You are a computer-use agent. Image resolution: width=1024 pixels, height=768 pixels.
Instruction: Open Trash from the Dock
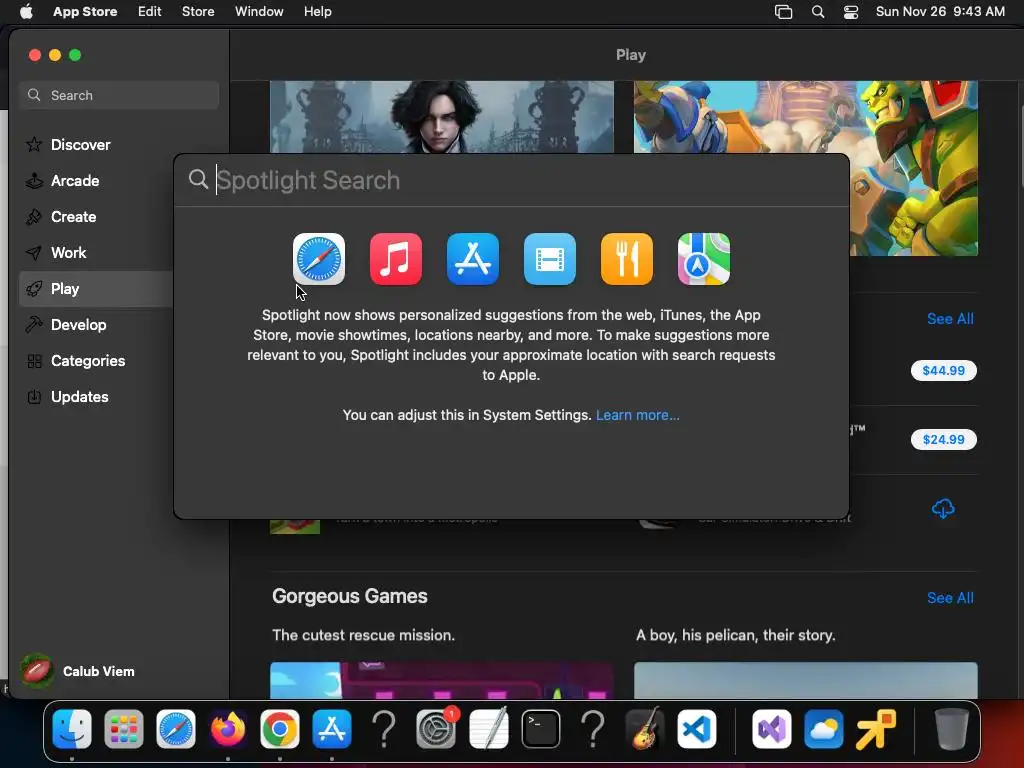pos(952,729)
